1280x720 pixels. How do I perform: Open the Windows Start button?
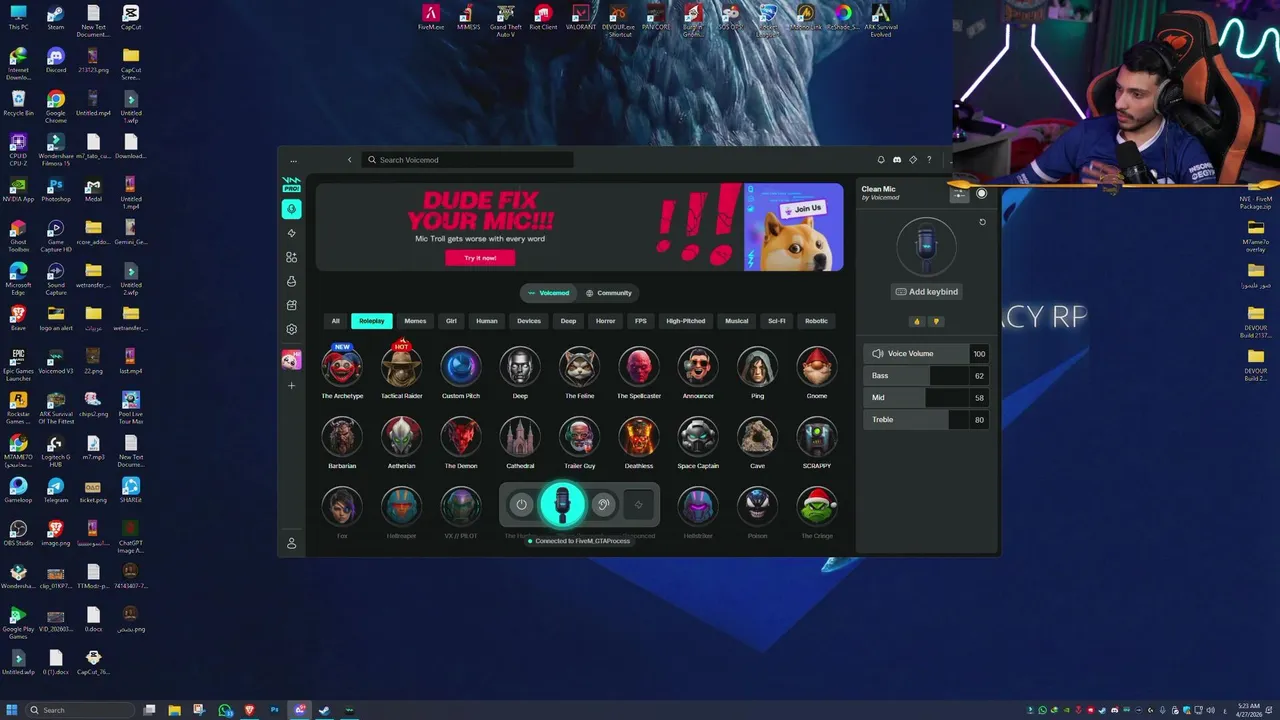(12, 710)
